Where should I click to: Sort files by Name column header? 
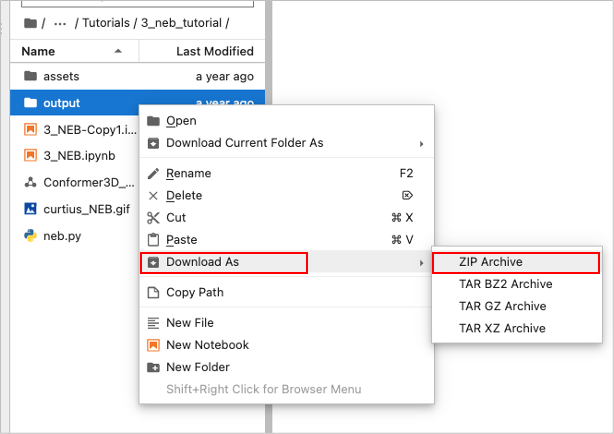pos(38,51)
